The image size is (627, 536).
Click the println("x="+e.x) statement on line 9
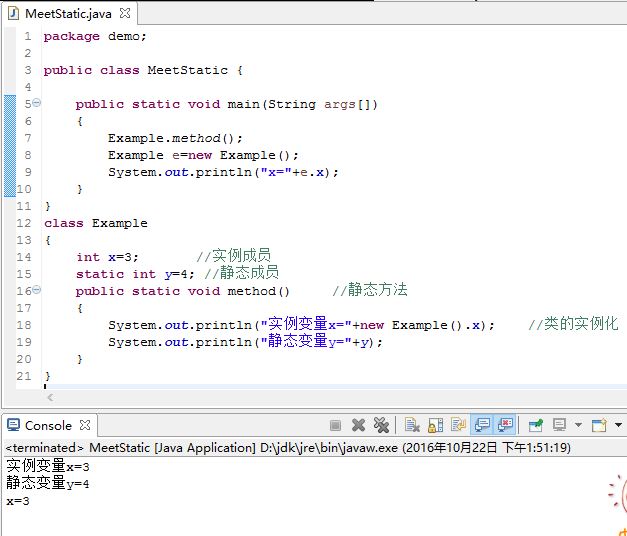(x=223, y=172)
